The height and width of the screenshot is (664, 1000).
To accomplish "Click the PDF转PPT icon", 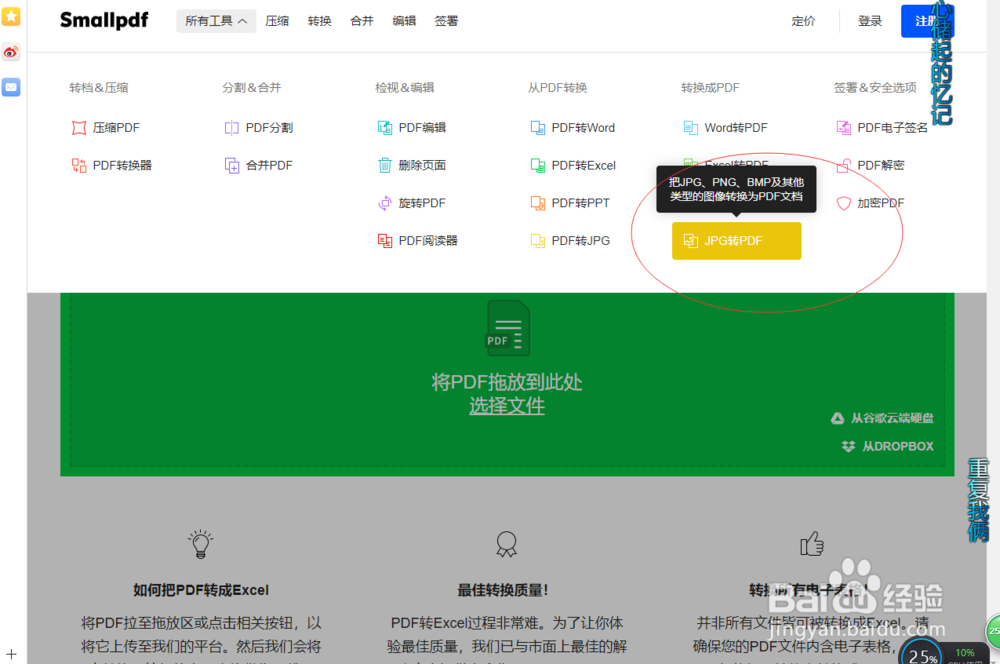I will tap(538, 203).
